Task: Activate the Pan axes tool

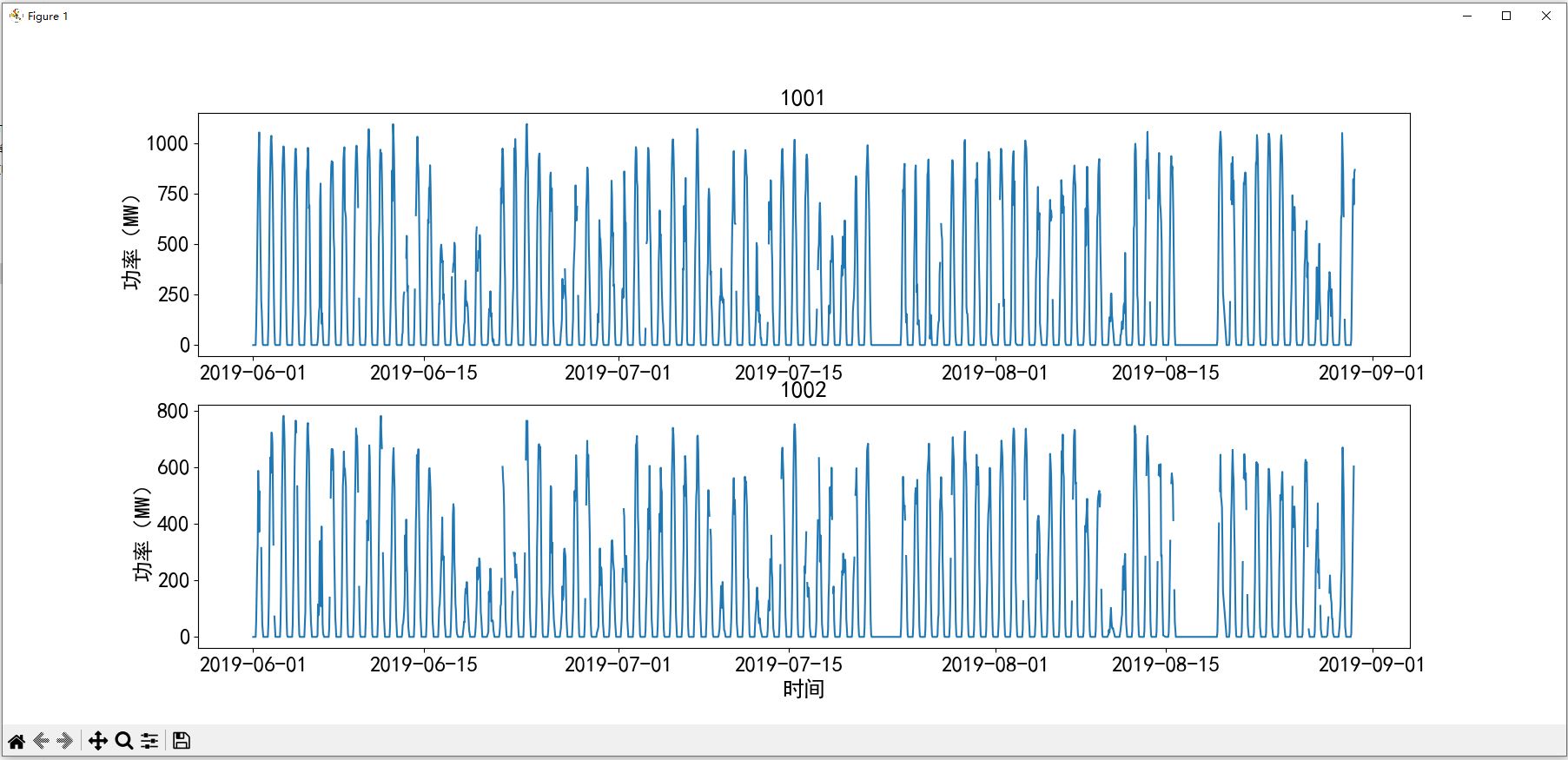Action: (x=98, y=741)
